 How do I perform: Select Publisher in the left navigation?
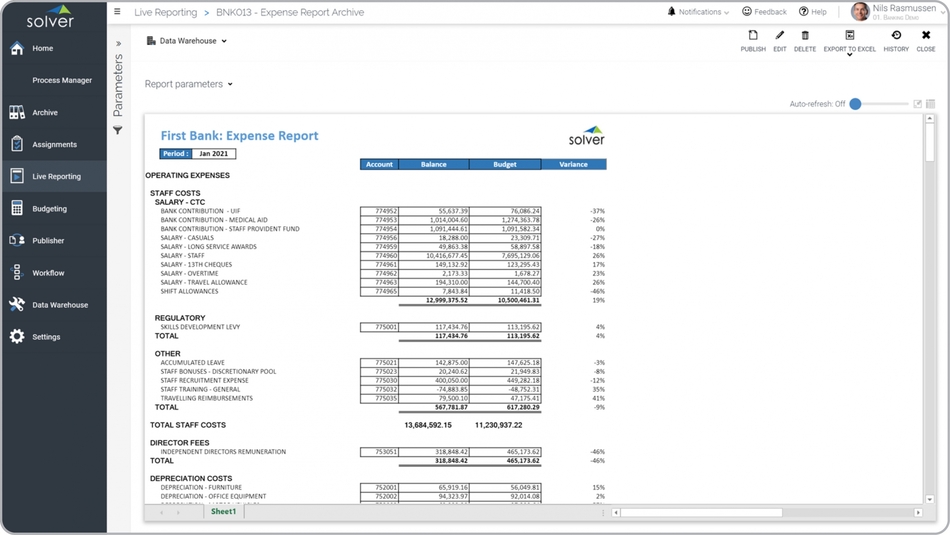pos(48,241)
